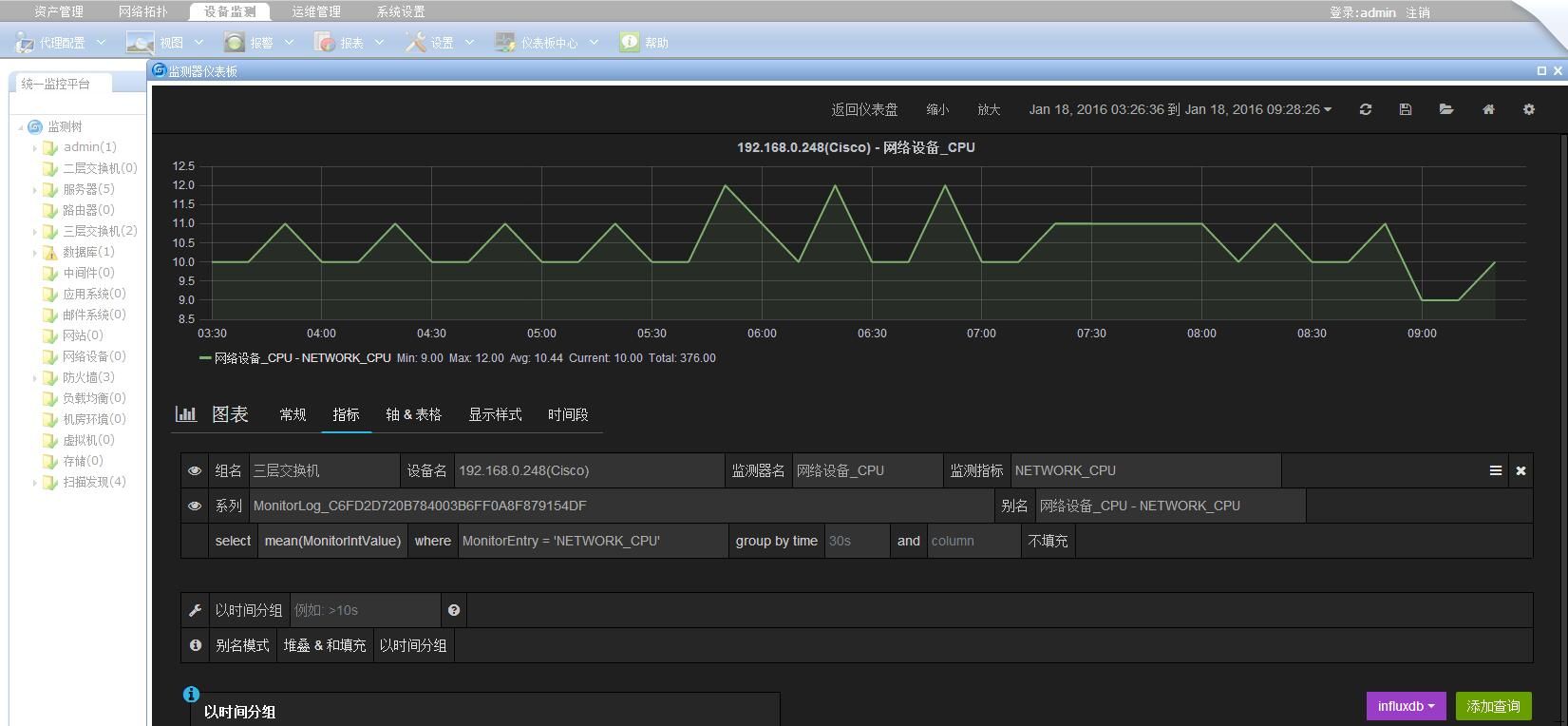
Task: Open the influxdb datasource dropdown
Action: click(1406, 706)
